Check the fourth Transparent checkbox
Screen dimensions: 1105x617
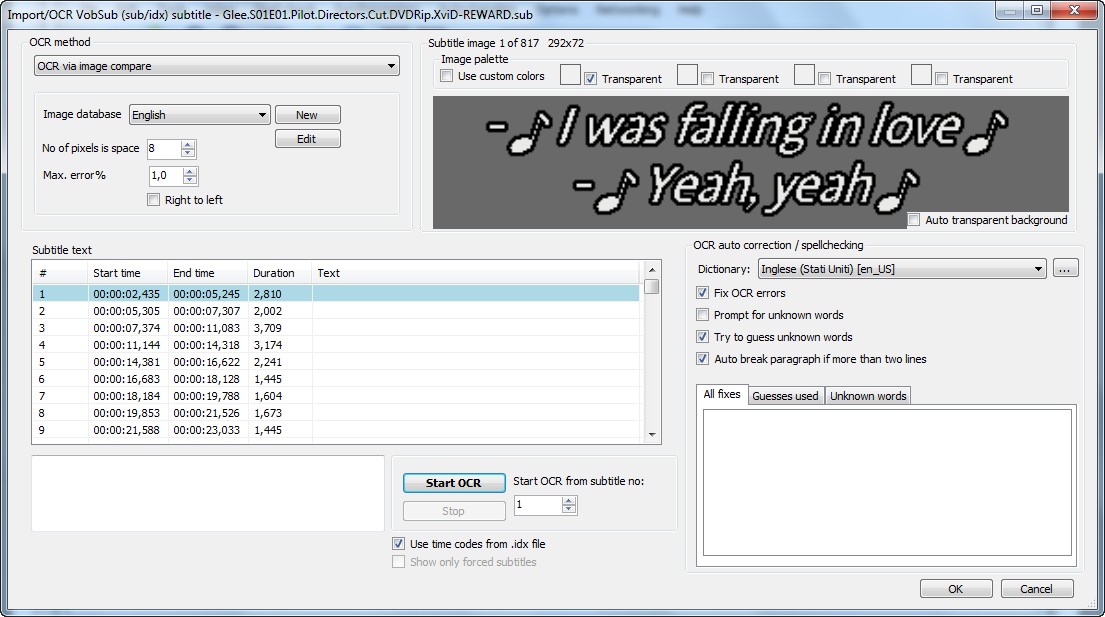point(942,79)
